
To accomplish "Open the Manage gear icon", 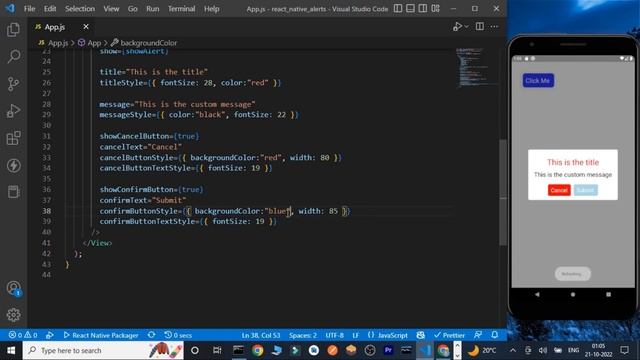I will (x=13, y=315).
